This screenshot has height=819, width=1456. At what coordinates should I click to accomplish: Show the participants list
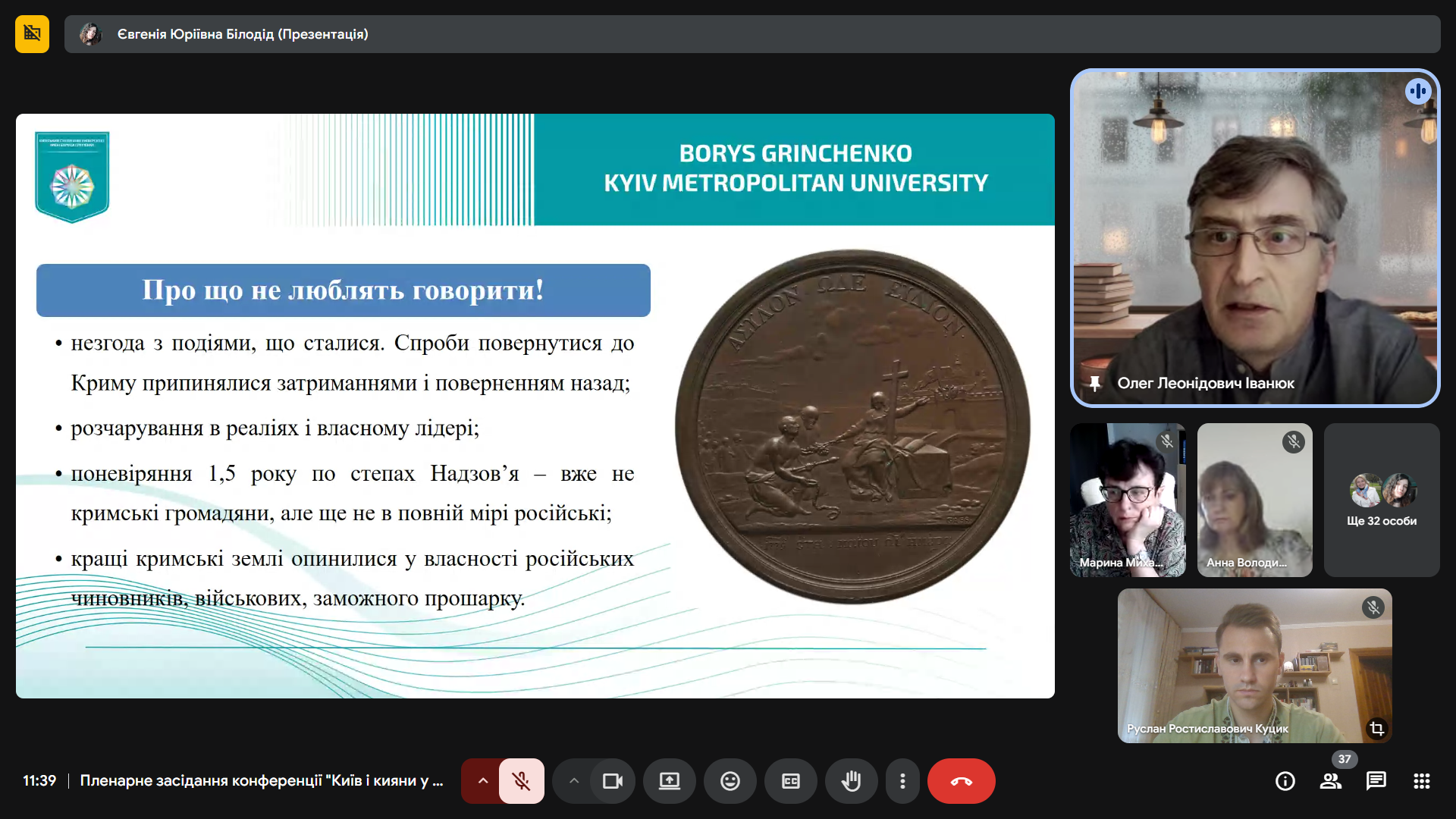pos(1330,781)
